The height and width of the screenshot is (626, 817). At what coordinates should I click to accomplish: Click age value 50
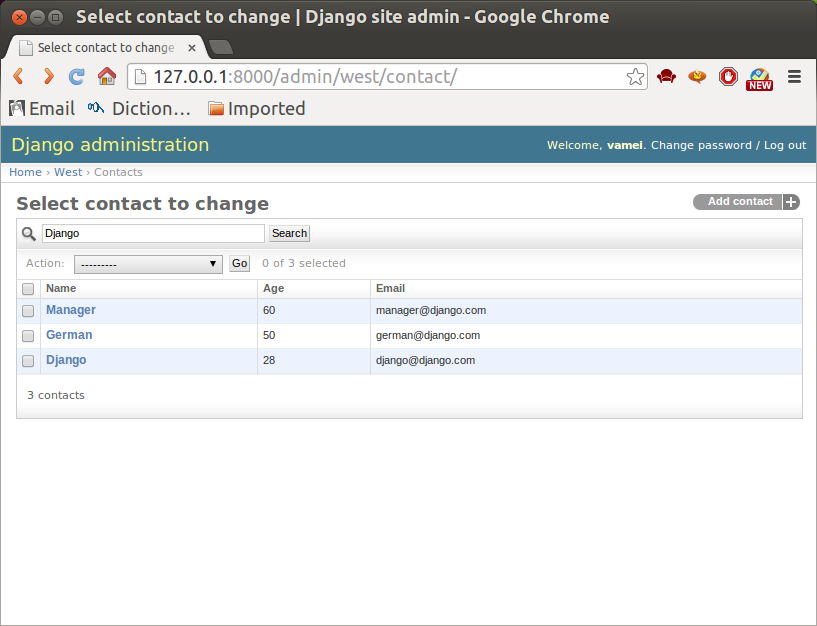pos(269,335)
